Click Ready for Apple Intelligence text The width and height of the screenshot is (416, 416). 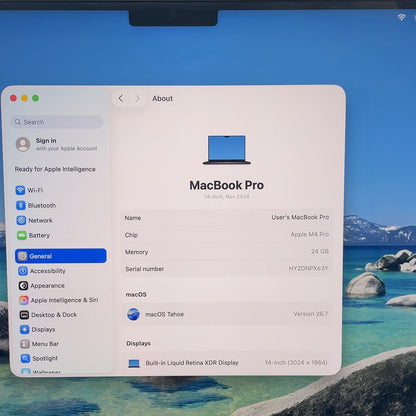click(55, 169)
